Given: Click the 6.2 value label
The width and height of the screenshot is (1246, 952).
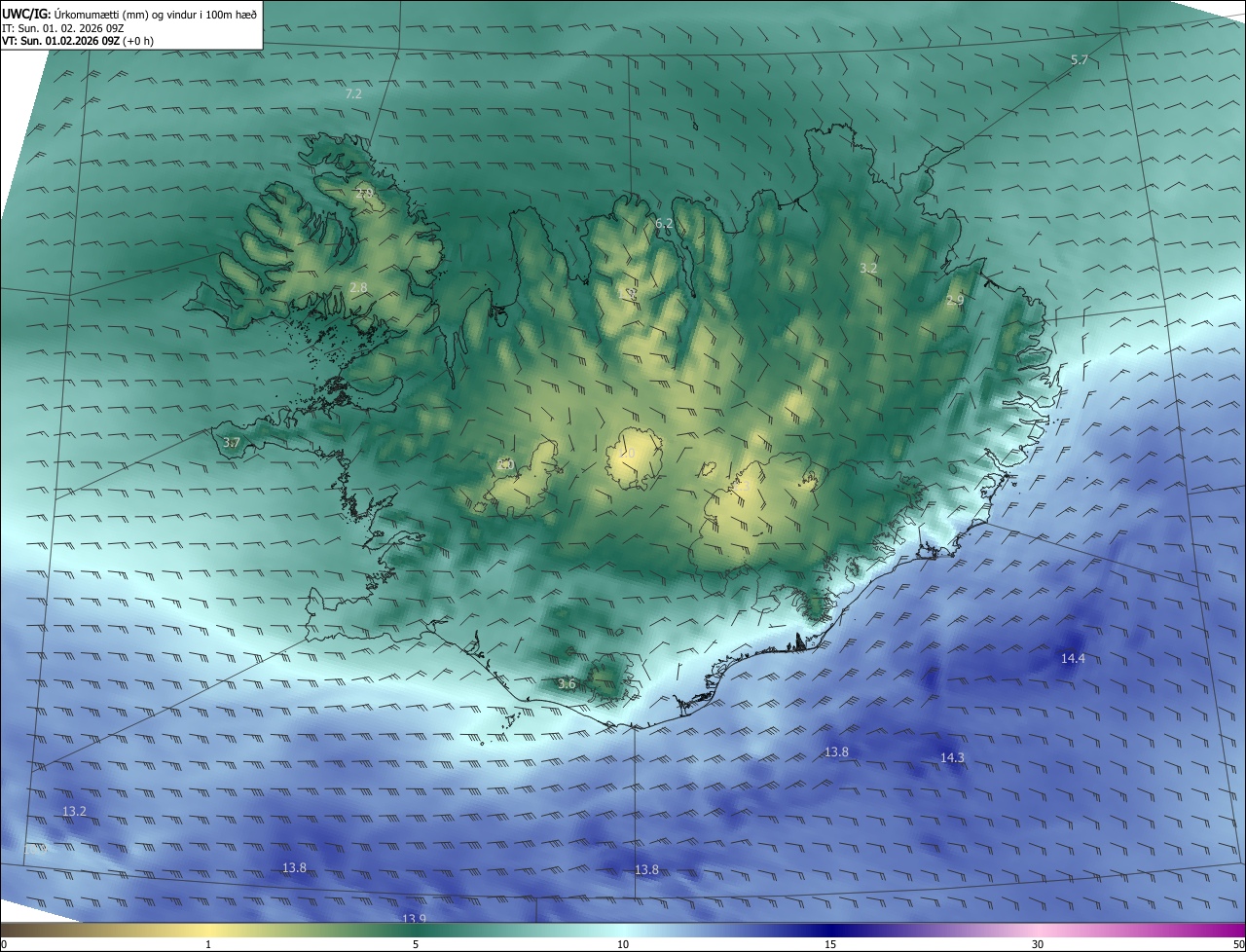Looking at the screenshot, I should [664, 223].
